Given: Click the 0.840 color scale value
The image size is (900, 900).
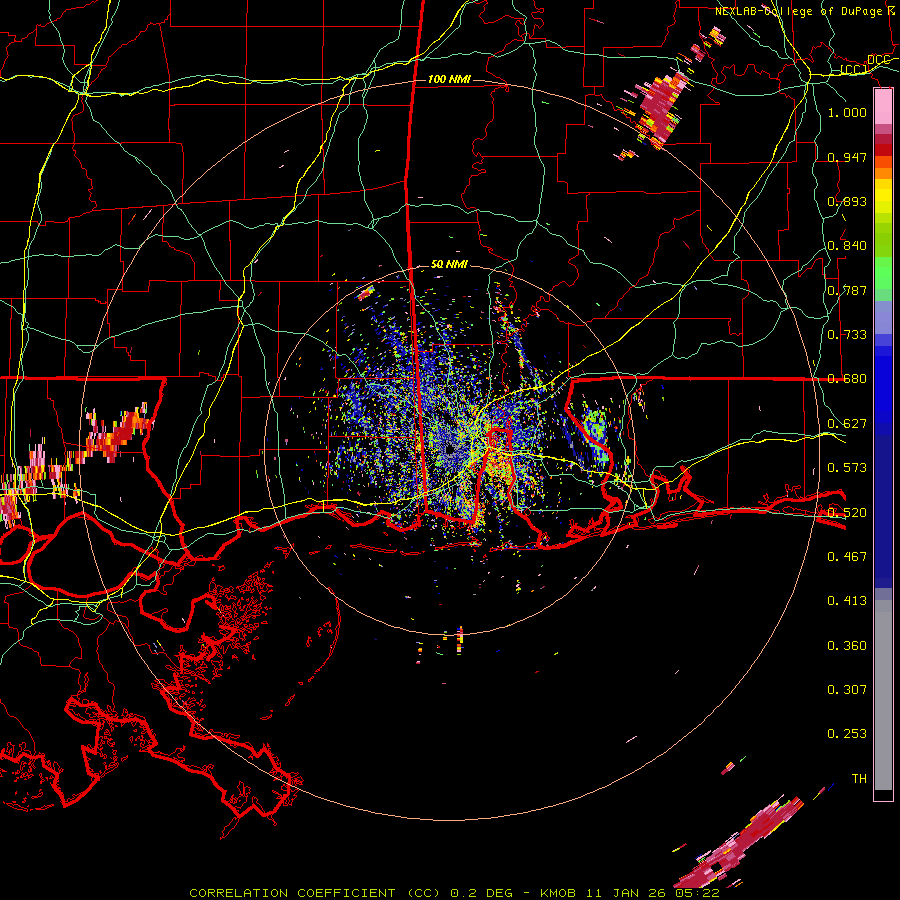Looking at the screenshot, I should 847,246.
